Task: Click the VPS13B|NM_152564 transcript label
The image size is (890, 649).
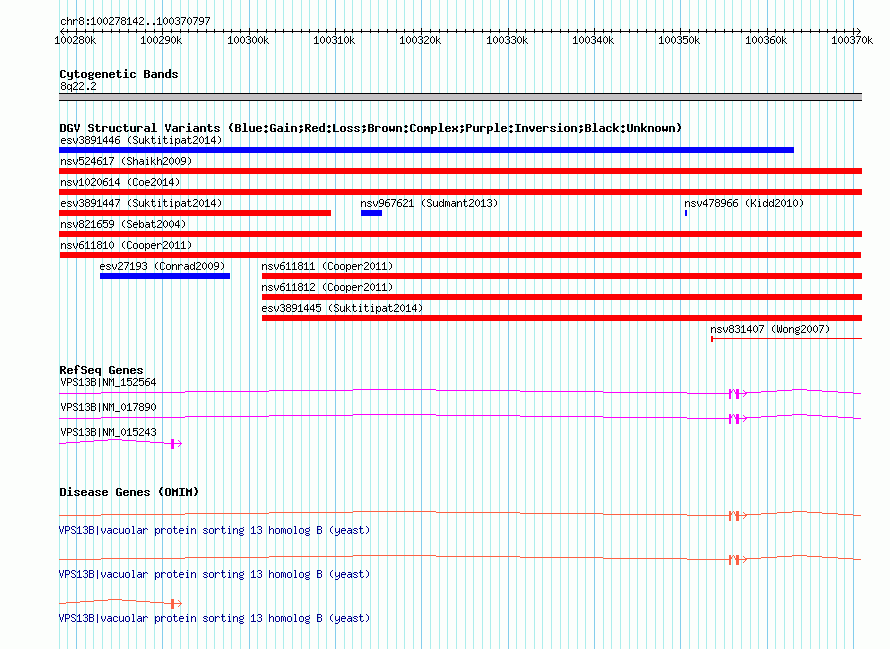Action: [108, 382]
